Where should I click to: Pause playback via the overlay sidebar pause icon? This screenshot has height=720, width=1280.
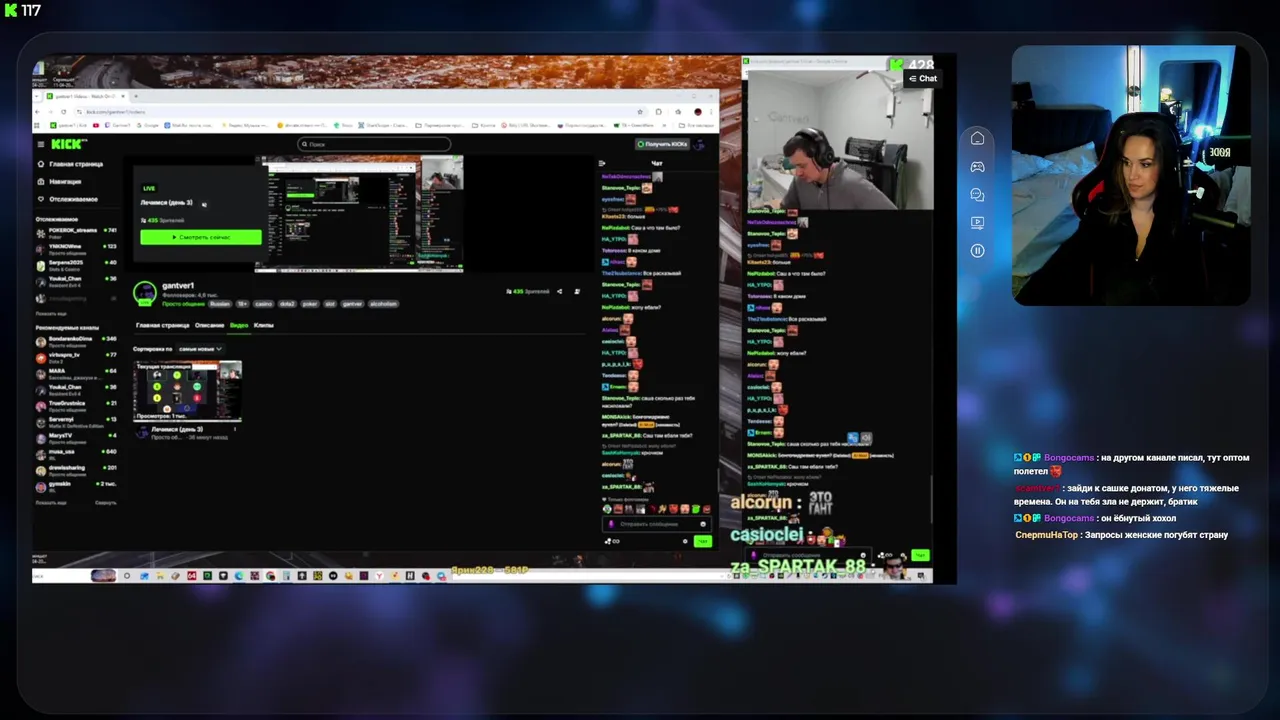point(978,251)
